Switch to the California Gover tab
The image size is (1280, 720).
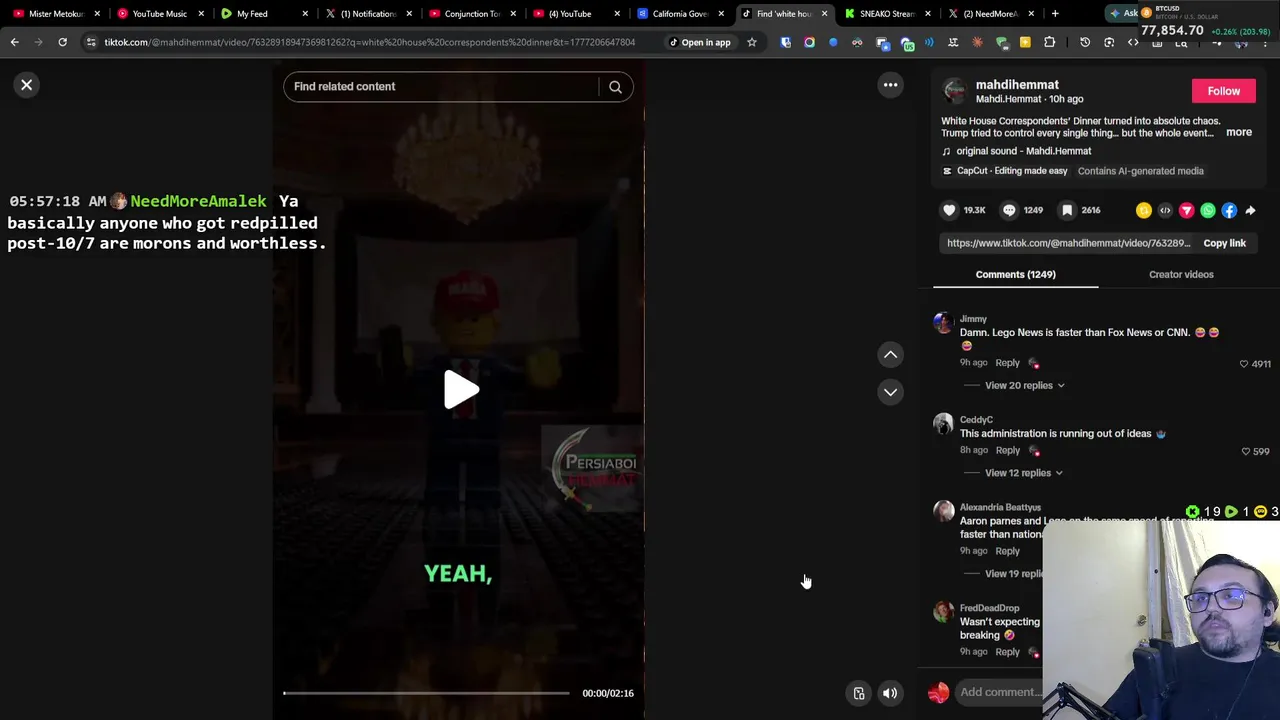[680, 14]
